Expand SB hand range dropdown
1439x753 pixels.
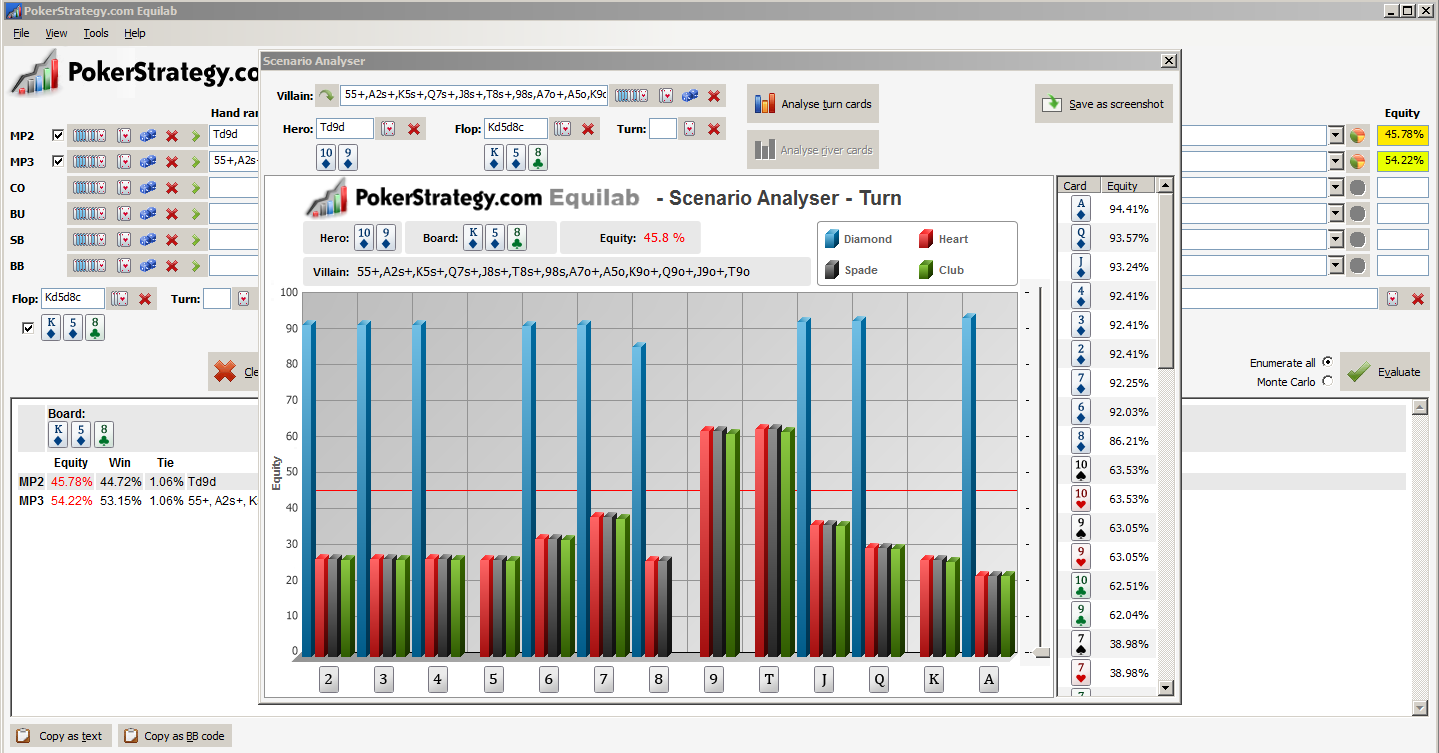[1336, 239]
